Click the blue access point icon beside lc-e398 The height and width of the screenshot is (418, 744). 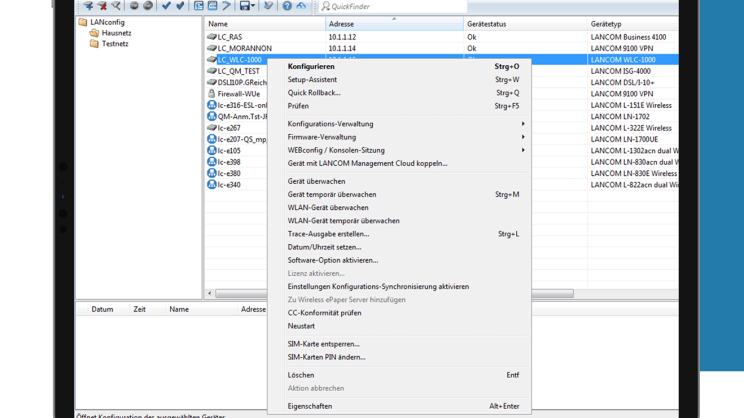212,162
